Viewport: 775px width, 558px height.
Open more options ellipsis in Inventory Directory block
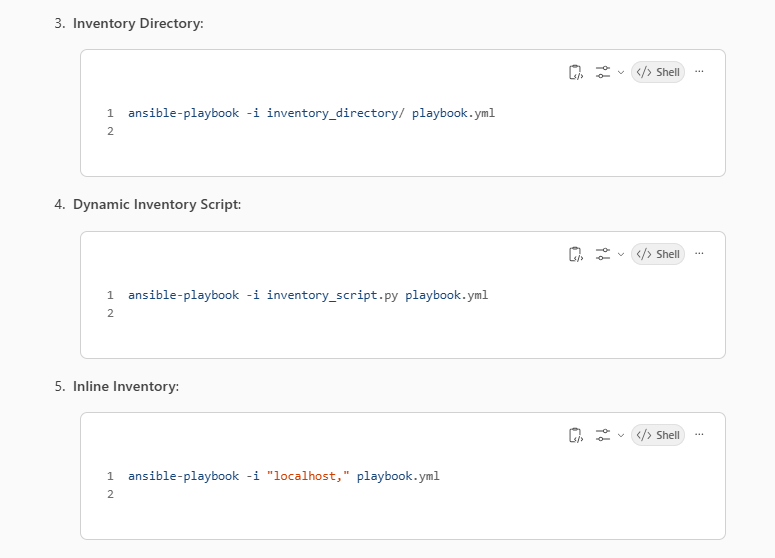(699, 72)
